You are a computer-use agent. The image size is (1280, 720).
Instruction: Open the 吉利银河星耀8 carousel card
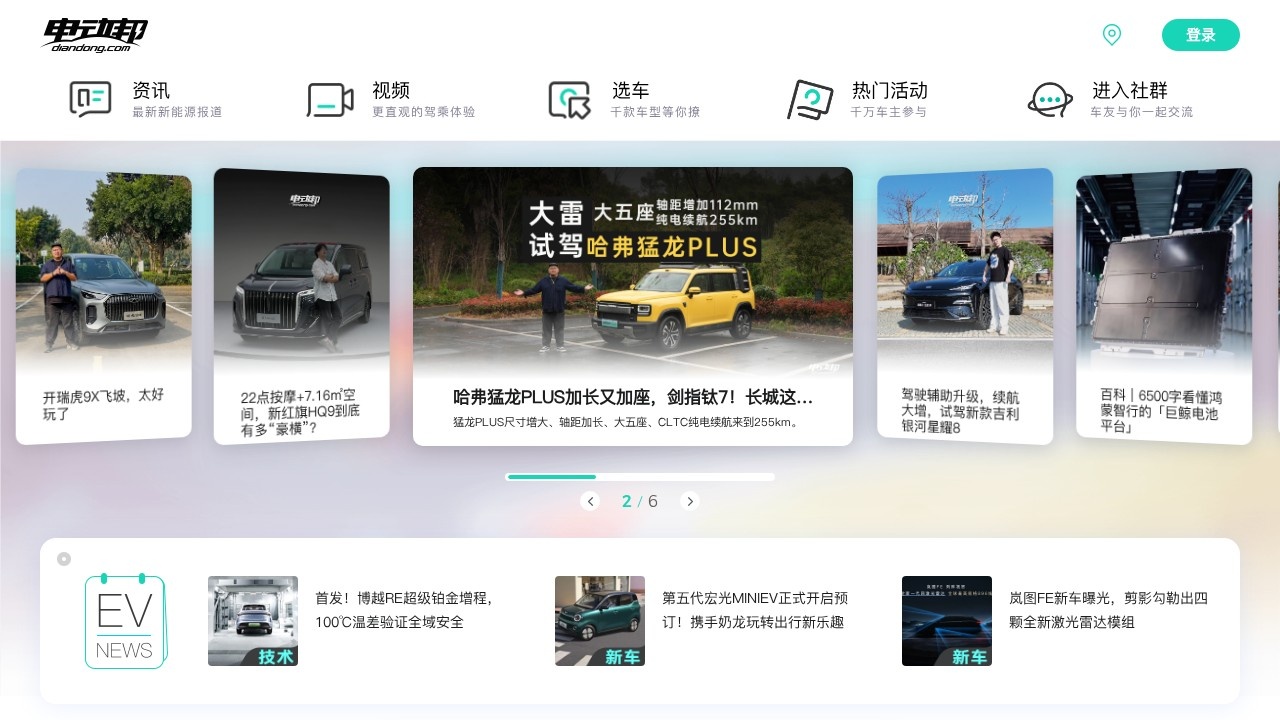click(x=965, y=306)
